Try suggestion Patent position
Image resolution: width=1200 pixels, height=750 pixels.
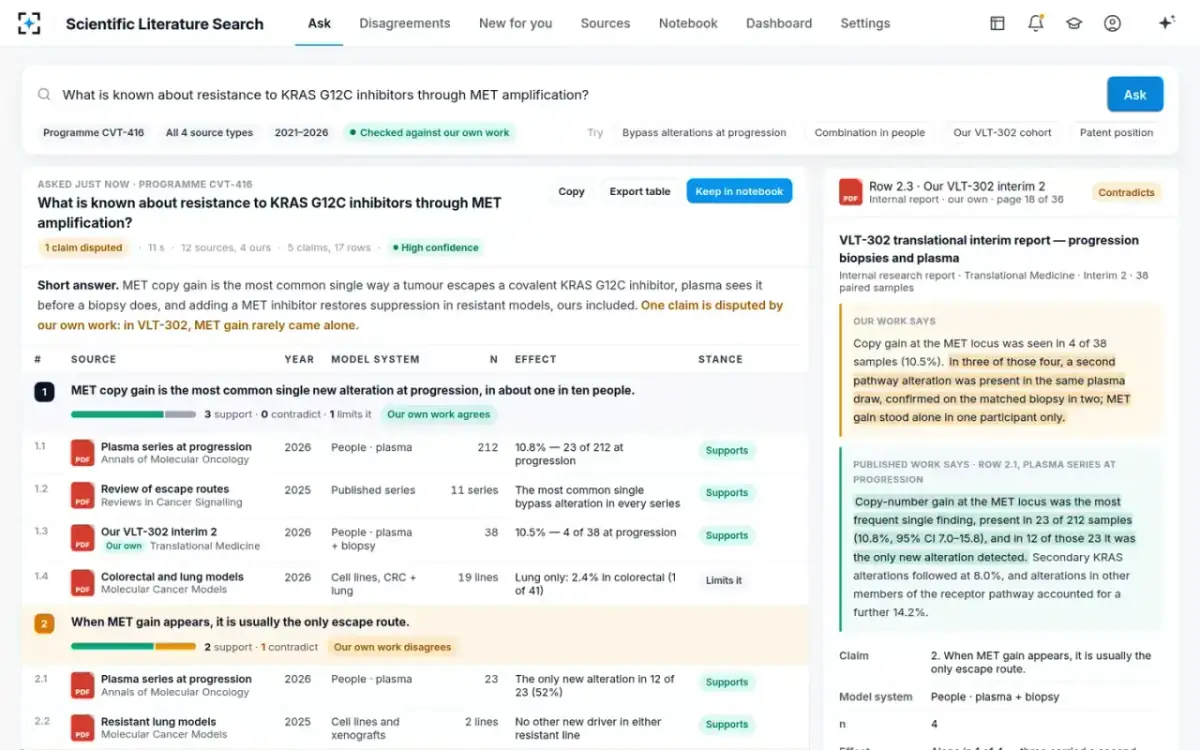(x=1116, y=132)
